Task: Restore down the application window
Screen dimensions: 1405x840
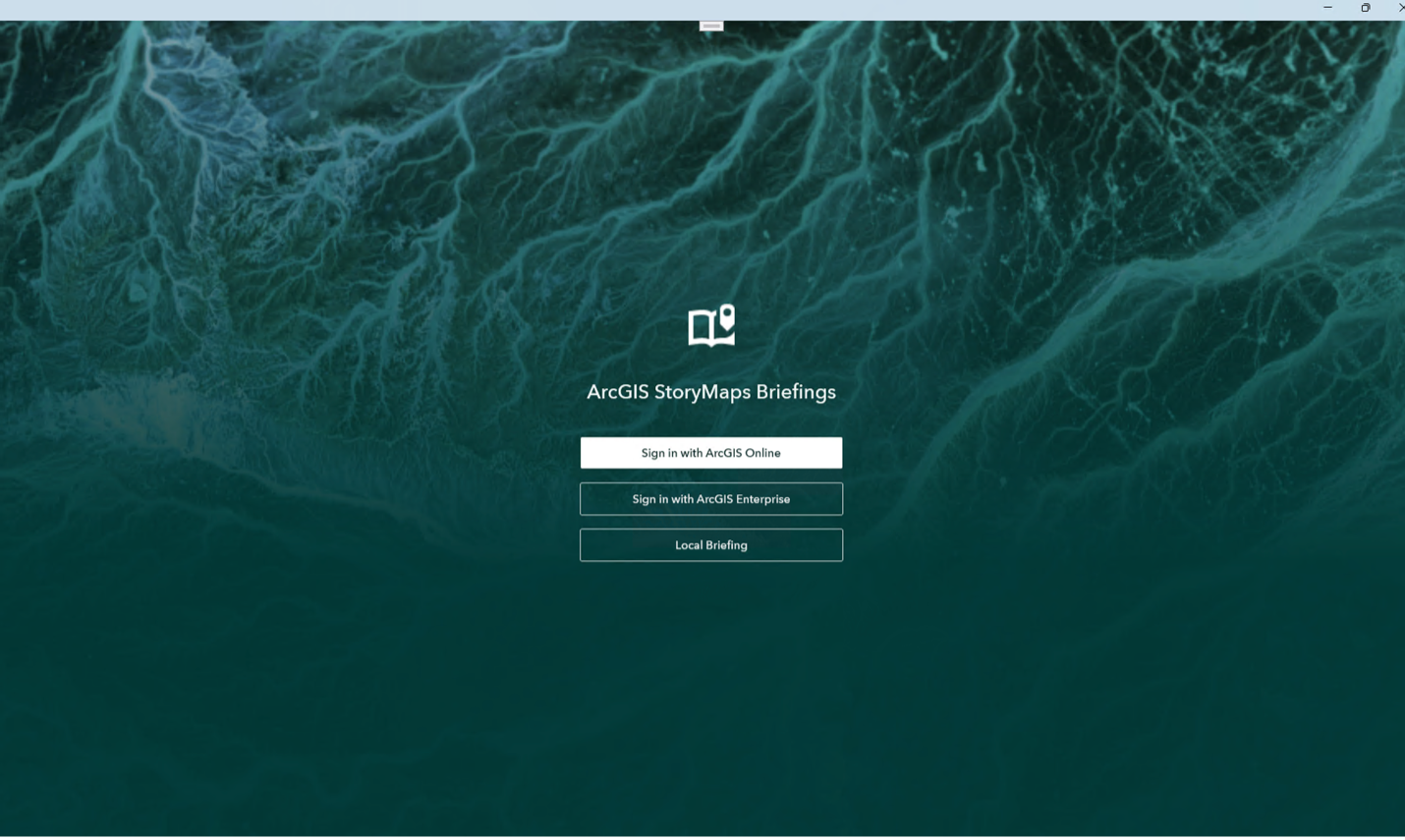Action: click(x=1365, y=8)
